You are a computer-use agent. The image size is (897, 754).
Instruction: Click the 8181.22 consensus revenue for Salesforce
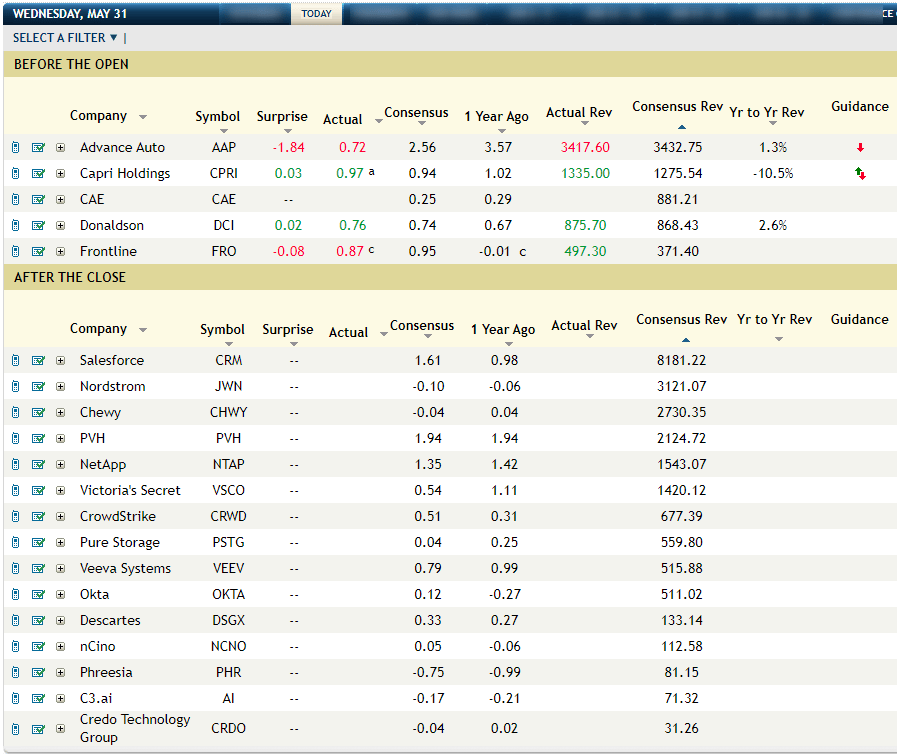[681, 360]
